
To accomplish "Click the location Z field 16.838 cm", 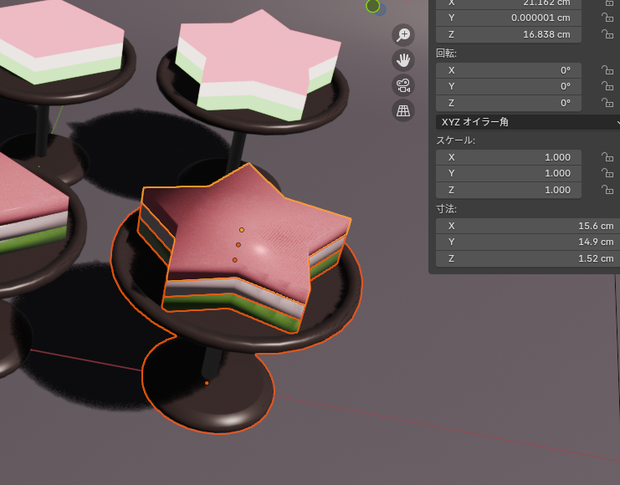I will [x=508, y=34].
